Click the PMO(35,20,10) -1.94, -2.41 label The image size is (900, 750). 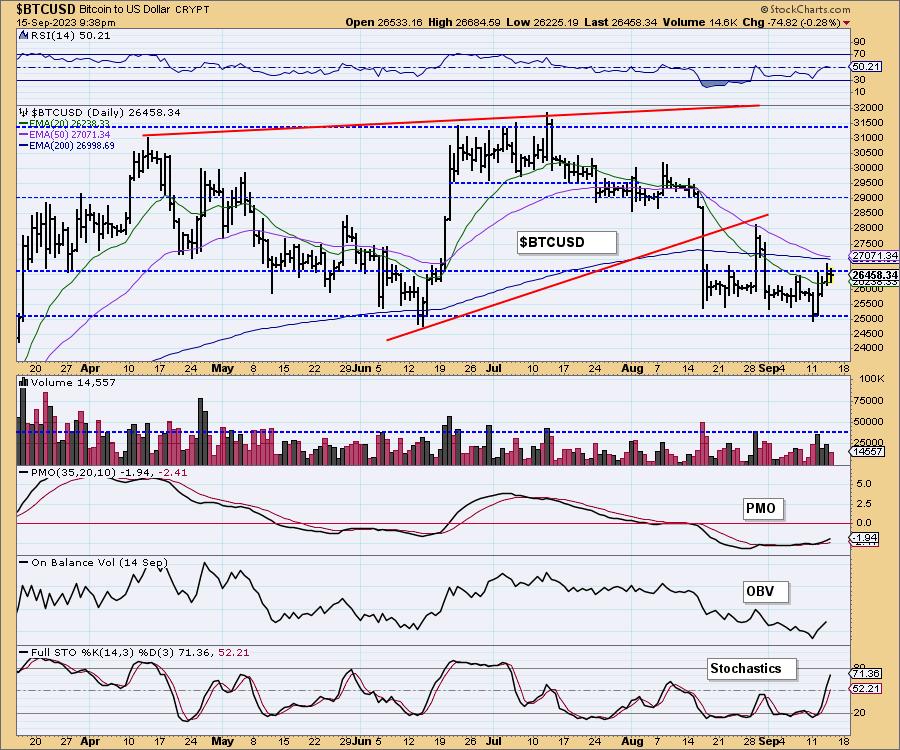pos(109,472)
